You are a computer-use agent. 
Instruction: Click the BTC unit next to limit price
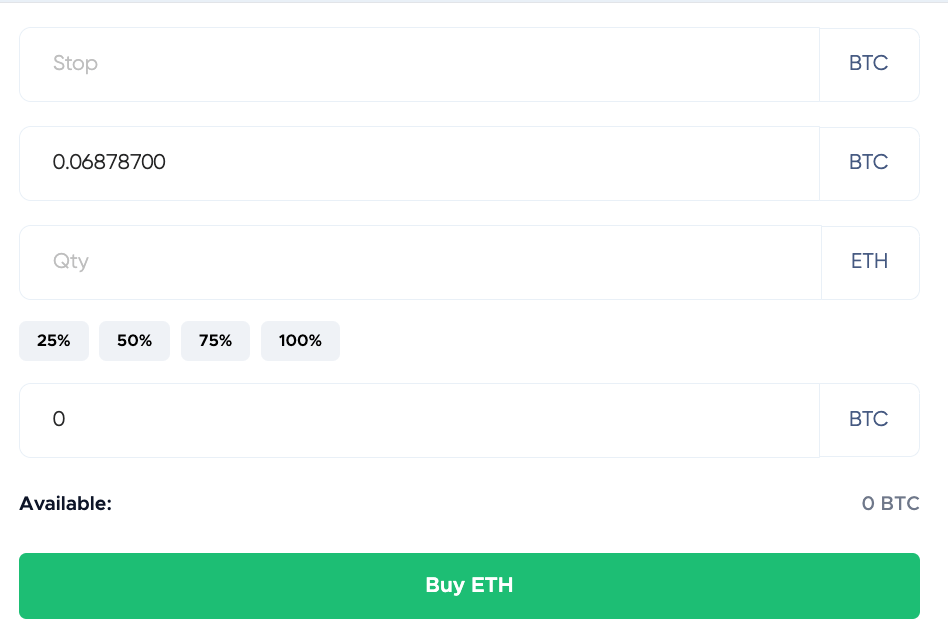point(868,163)
